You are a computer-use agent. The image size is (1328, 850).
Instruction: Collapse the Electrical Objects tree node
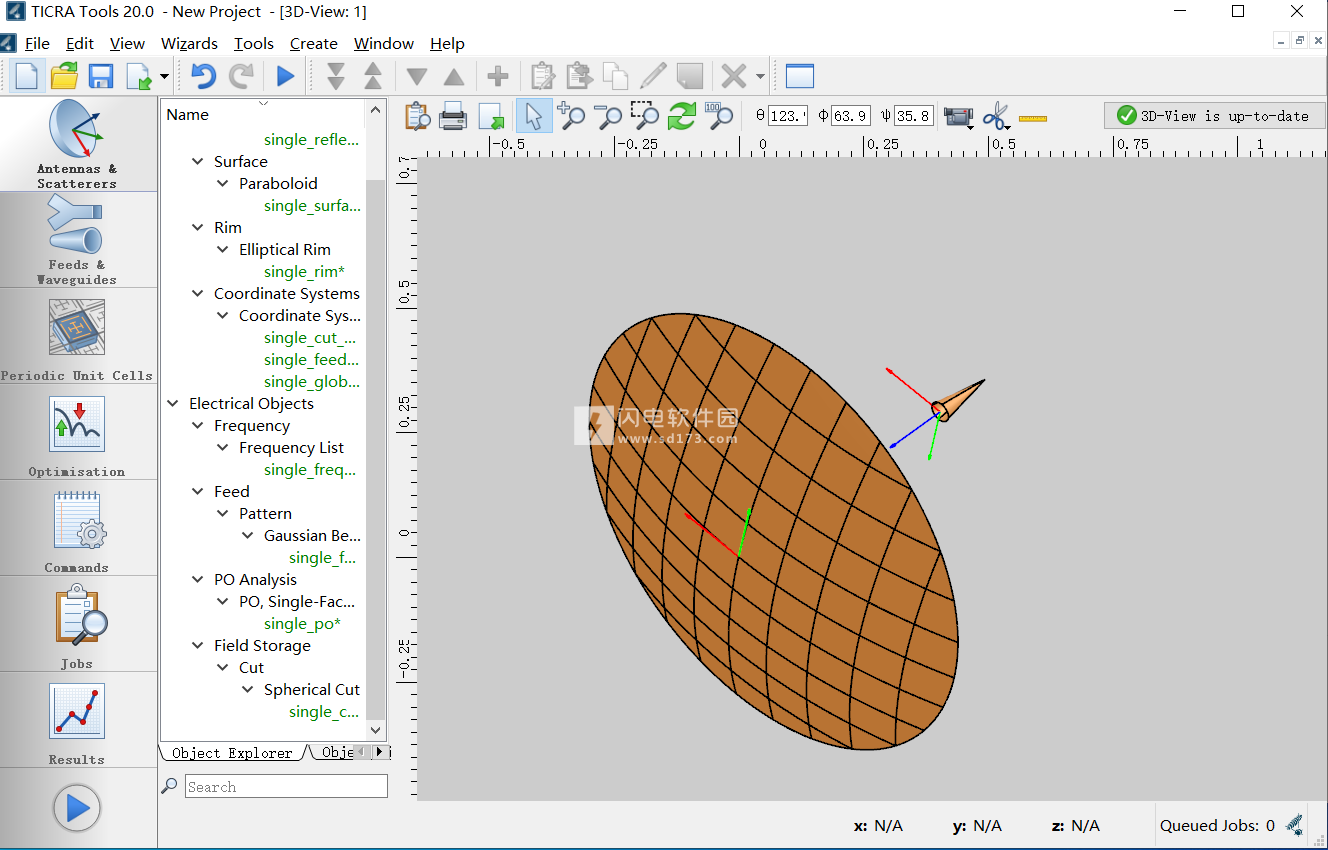(x=173, y=403)
